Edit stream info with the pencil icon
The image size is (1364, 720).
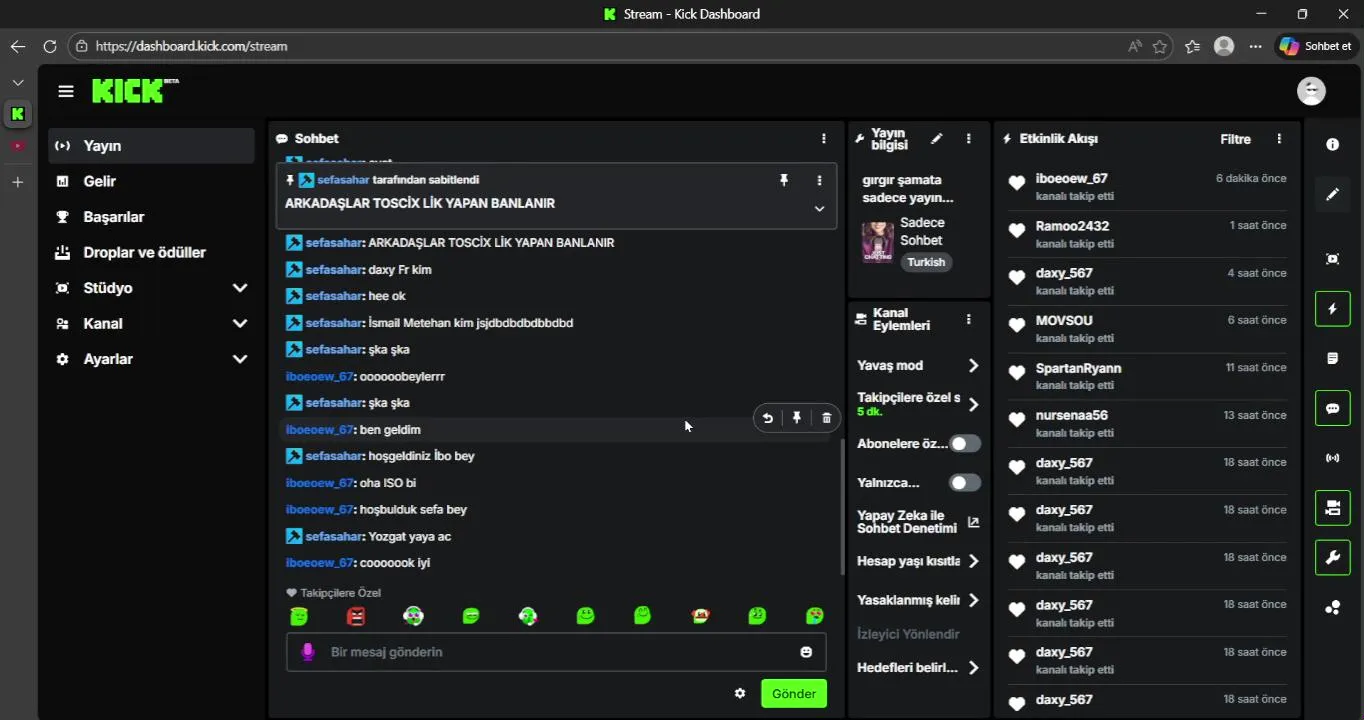[x=937, y=139]
